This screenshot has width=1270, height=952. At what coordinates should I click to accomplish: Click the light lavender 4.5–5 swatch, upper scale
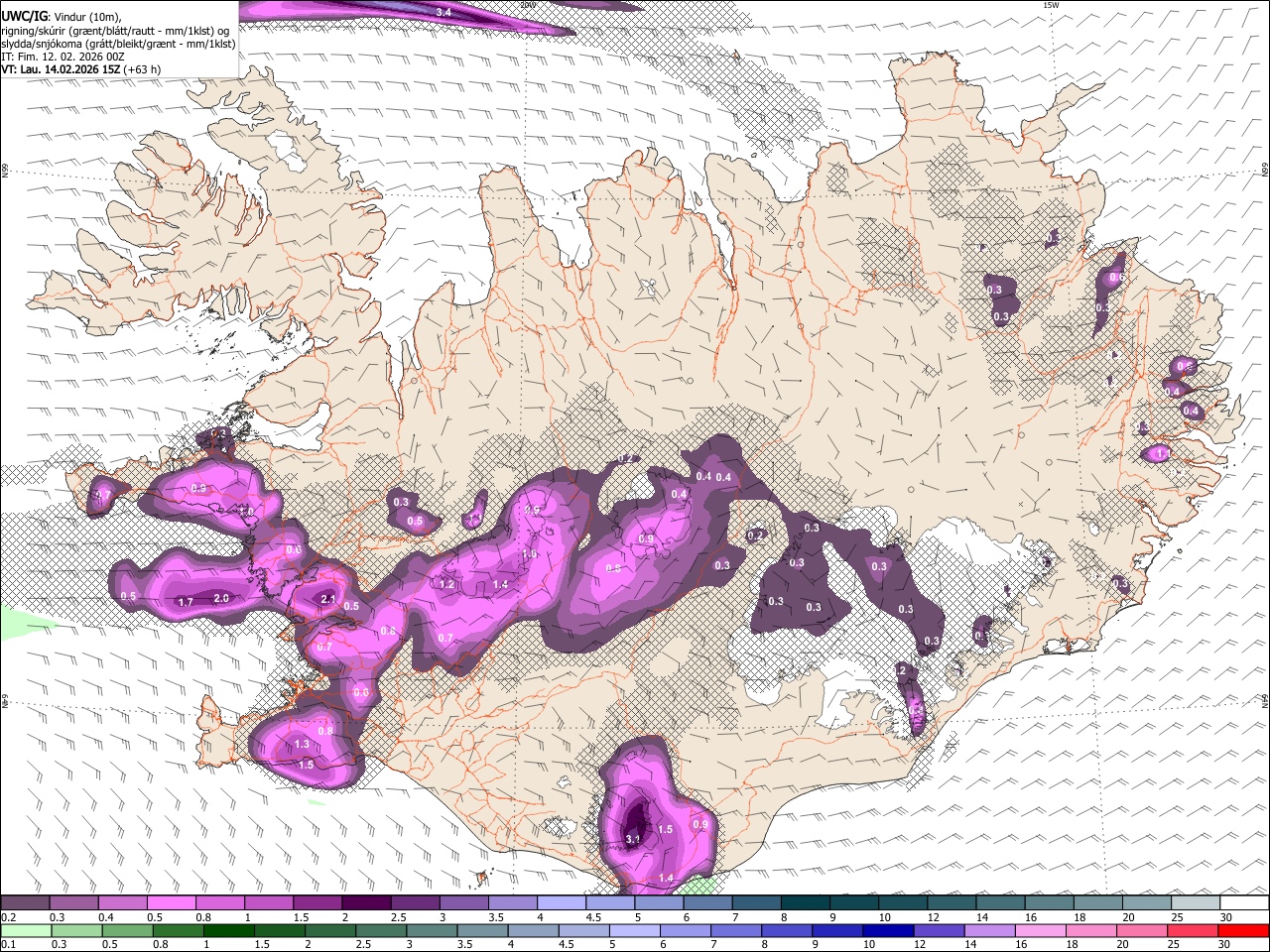610,903
